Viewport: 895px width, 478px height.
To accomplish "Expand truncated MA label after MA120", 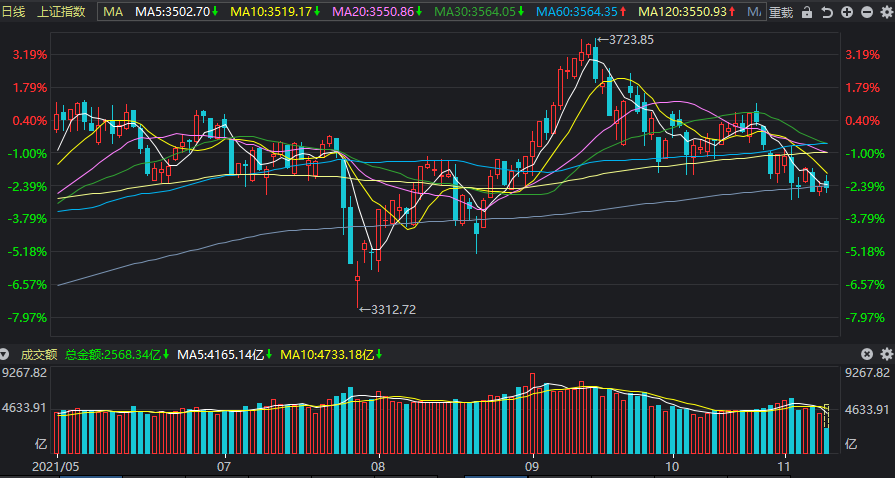I will [x=754, y=11].
